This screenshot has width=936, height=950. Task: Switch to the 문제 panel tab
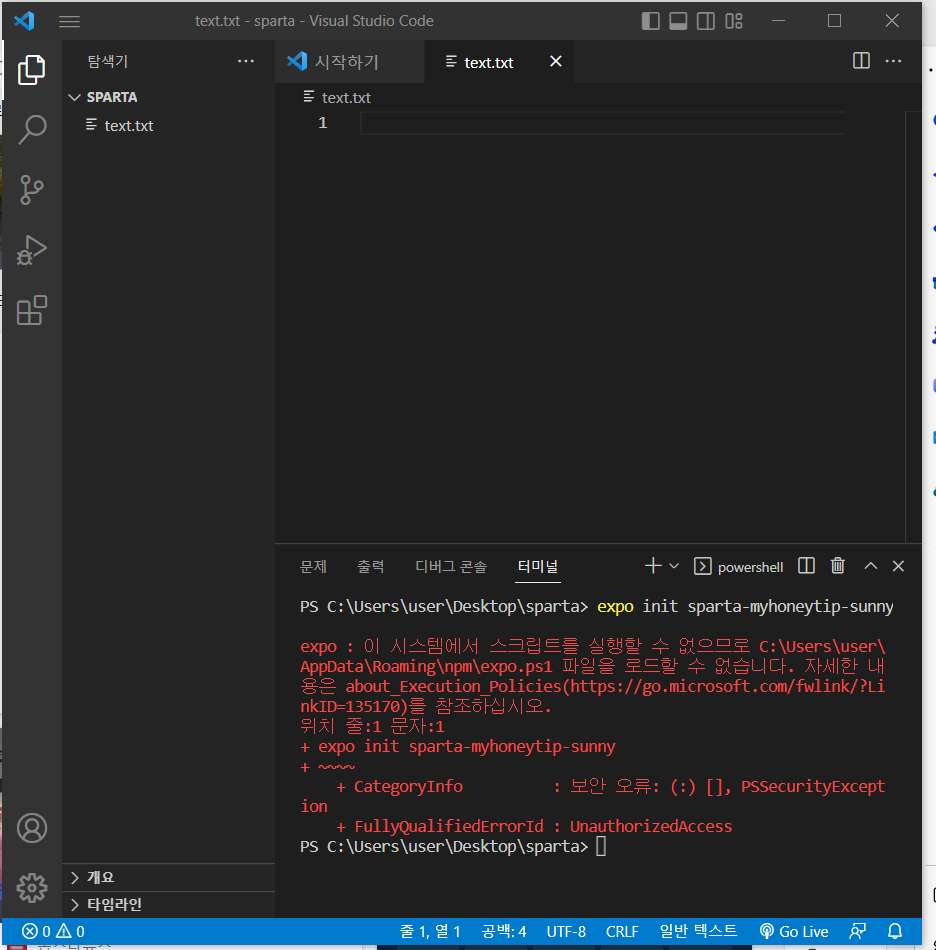click(313, 566)
